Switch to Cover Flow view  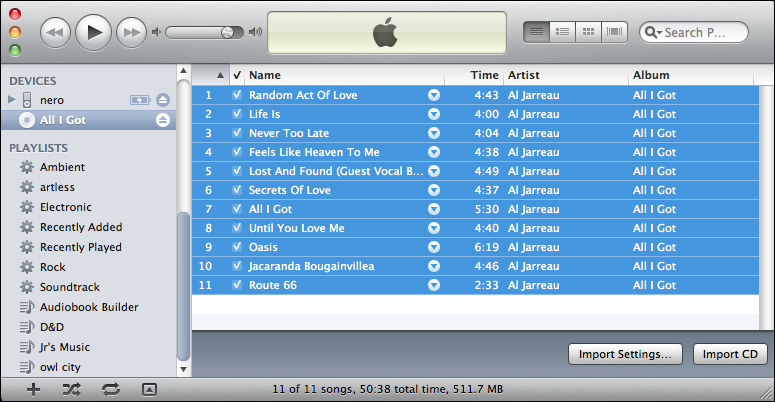(614, 32)
